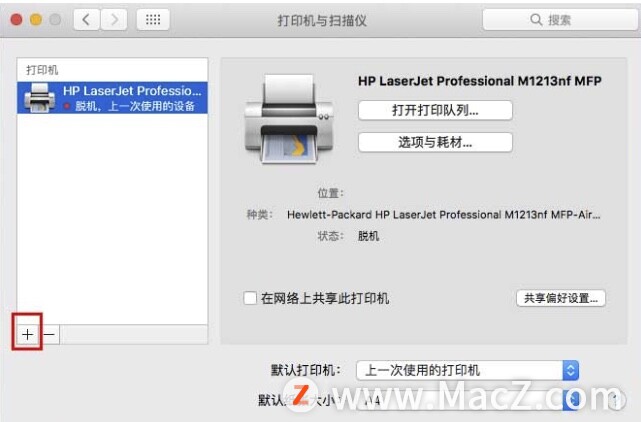Click the red close window button
This screenshot has width=641, height=422.
click(x=16, y=19)
